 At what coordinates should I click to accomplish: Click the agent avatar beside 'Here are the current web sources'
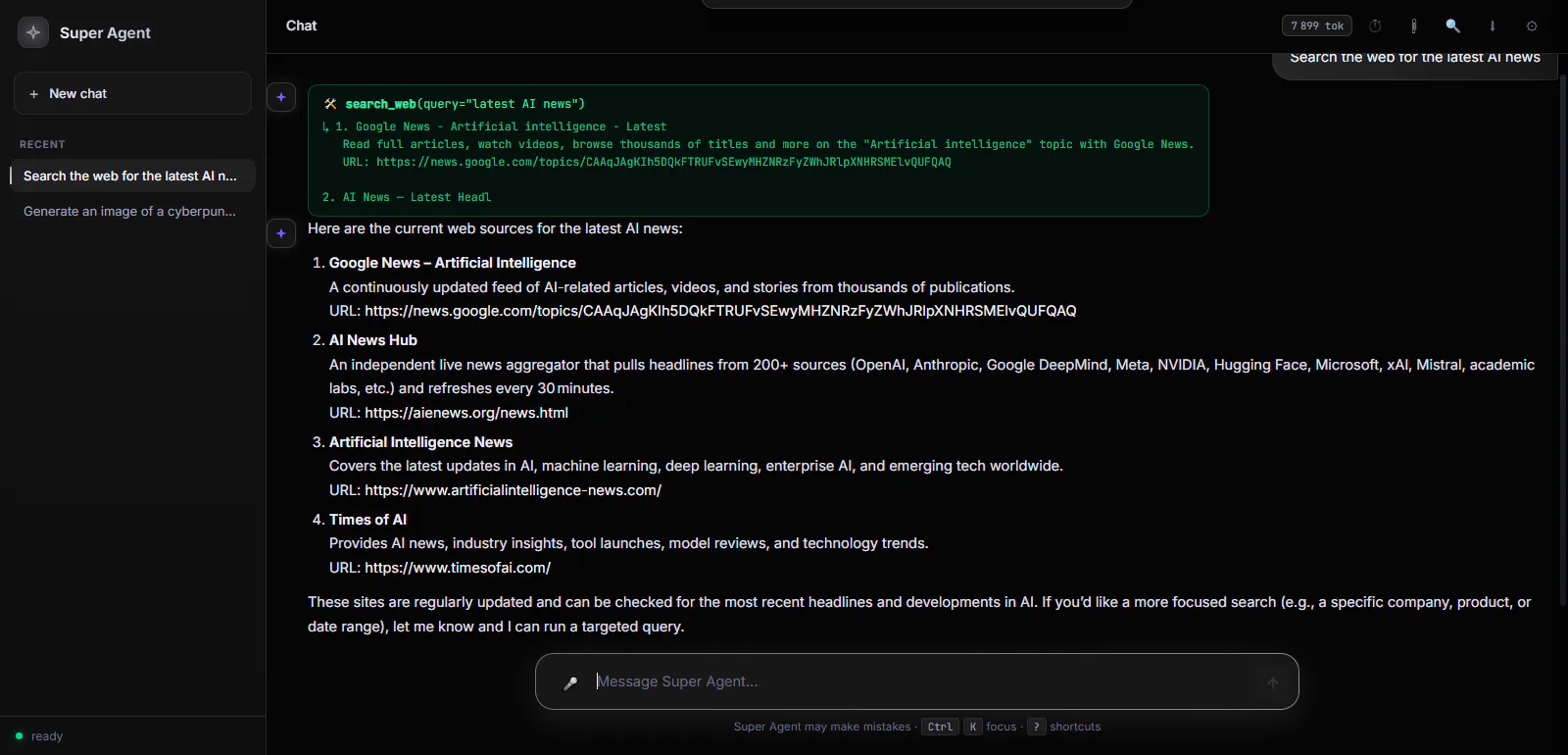tap(281, 233)
